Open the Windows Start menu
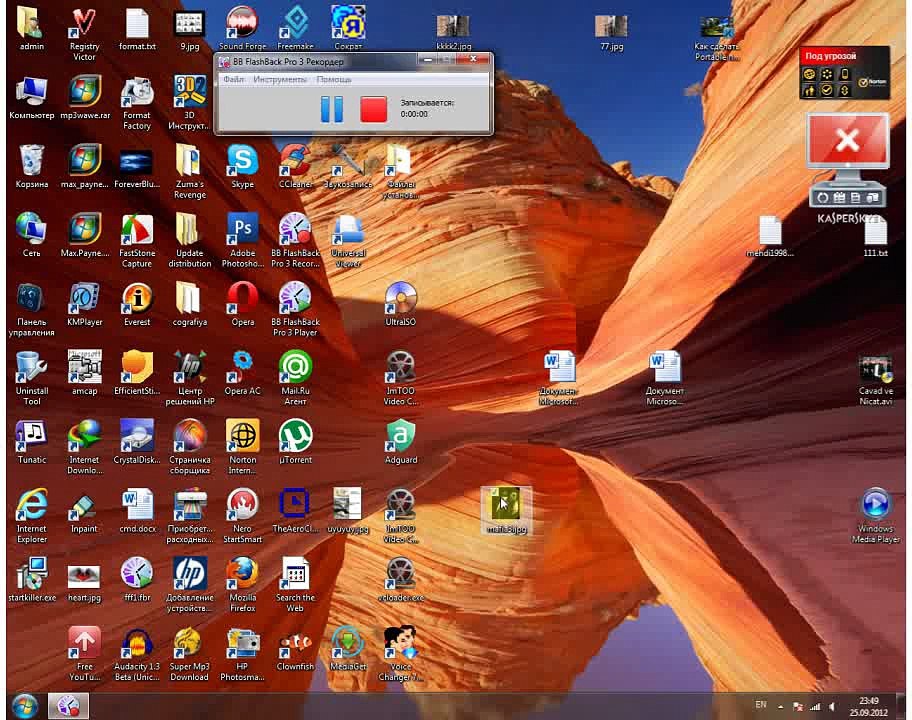912x720 pixels. 24,705
